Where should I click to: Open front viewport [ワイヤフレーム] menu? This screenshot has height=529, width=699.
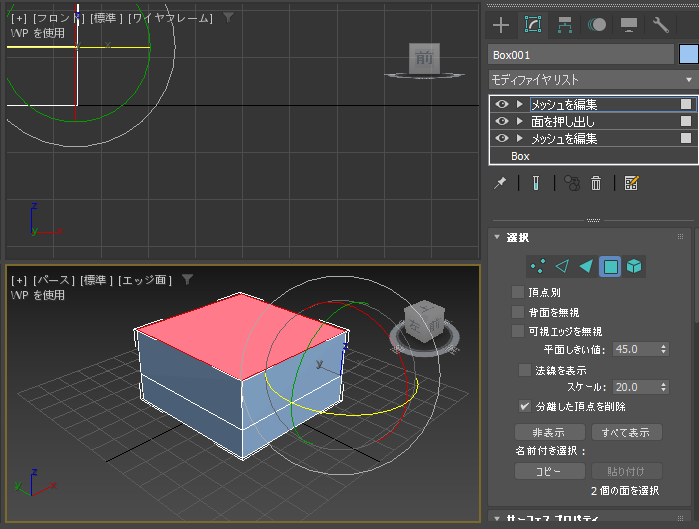[x=170, y=19]
